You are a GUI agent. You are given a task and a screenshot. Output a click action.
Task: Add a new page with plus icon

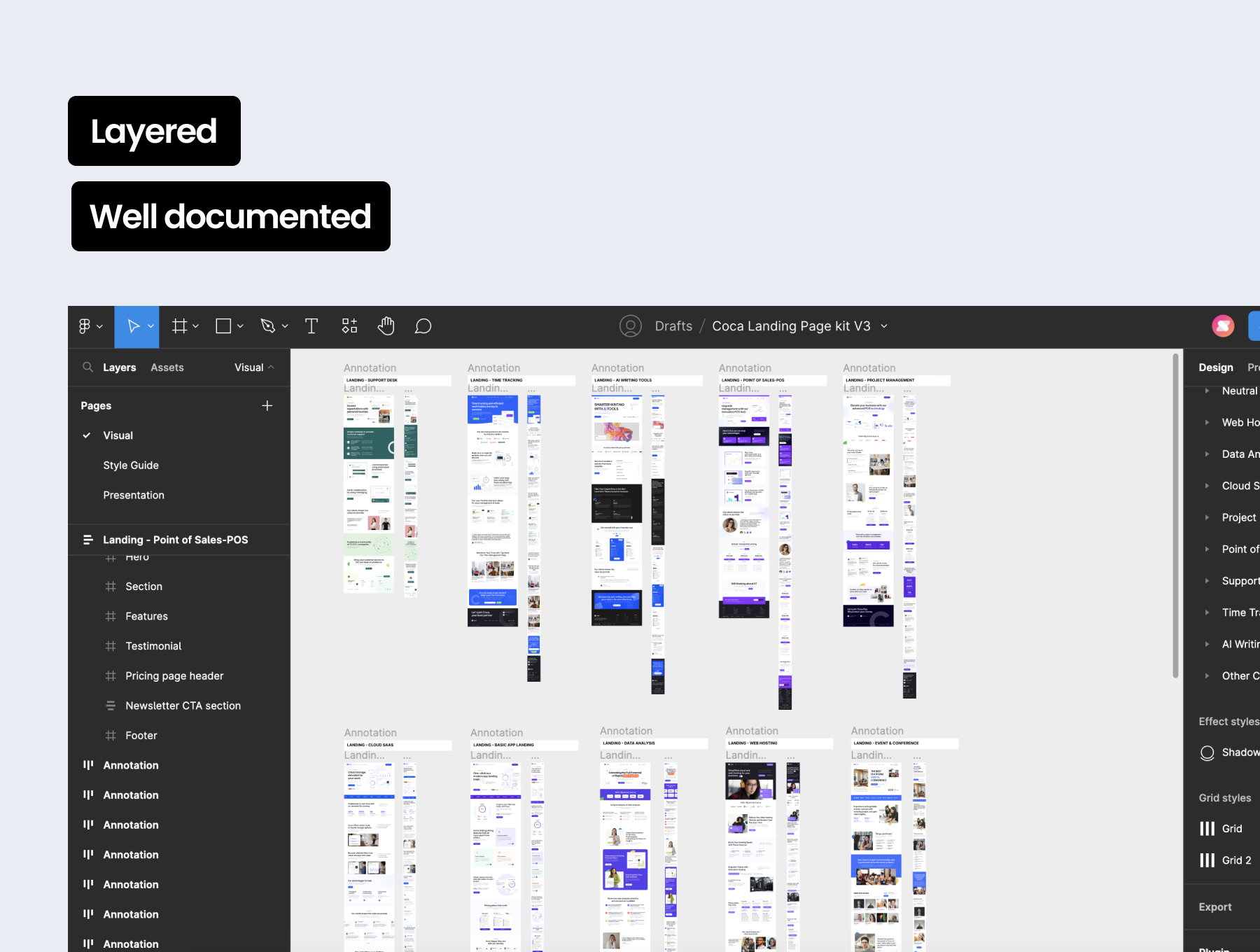(267, 406)
